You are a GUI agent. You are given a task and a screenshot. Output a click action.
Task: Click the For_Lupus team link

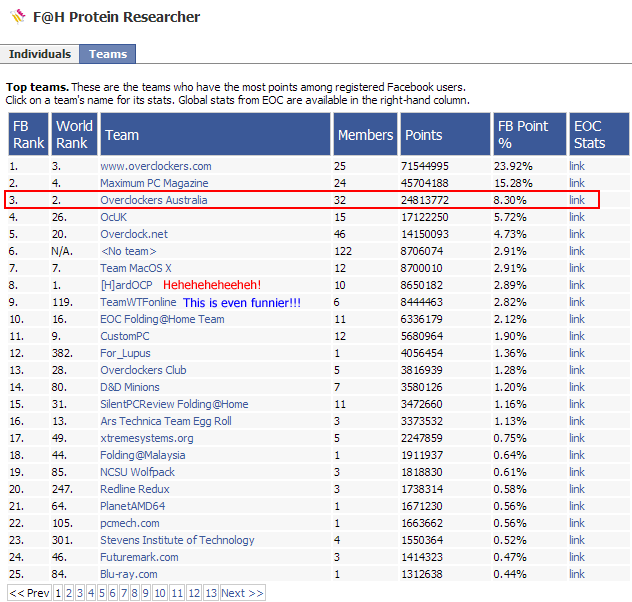[125, 353]
